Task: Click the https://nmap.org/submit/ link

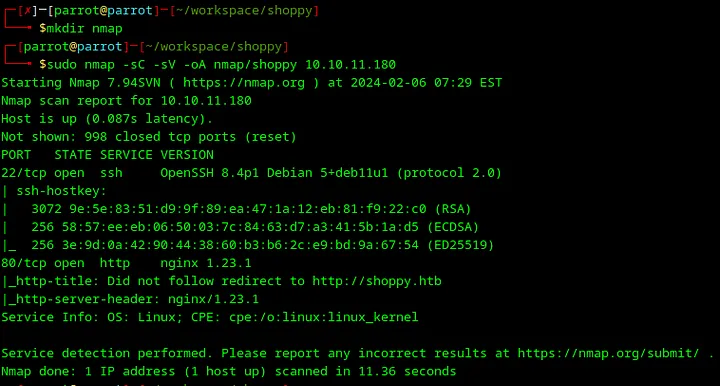Action: [x=608, y=353]
